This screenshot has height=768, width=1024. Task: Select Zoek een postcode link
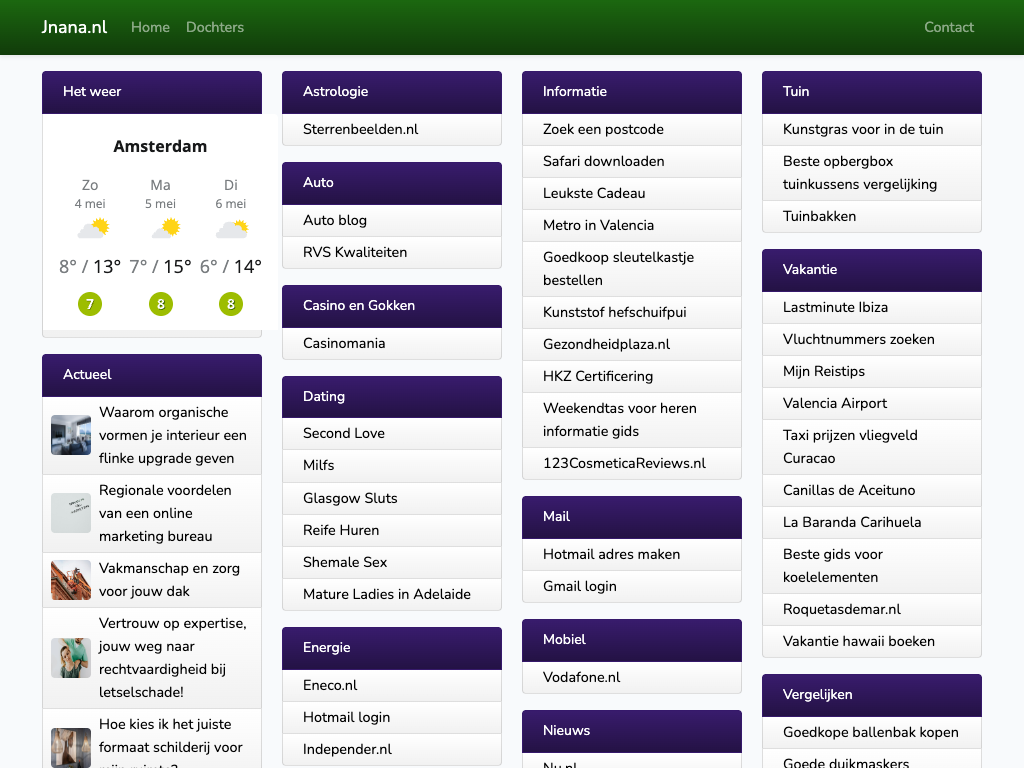(603, 129)
